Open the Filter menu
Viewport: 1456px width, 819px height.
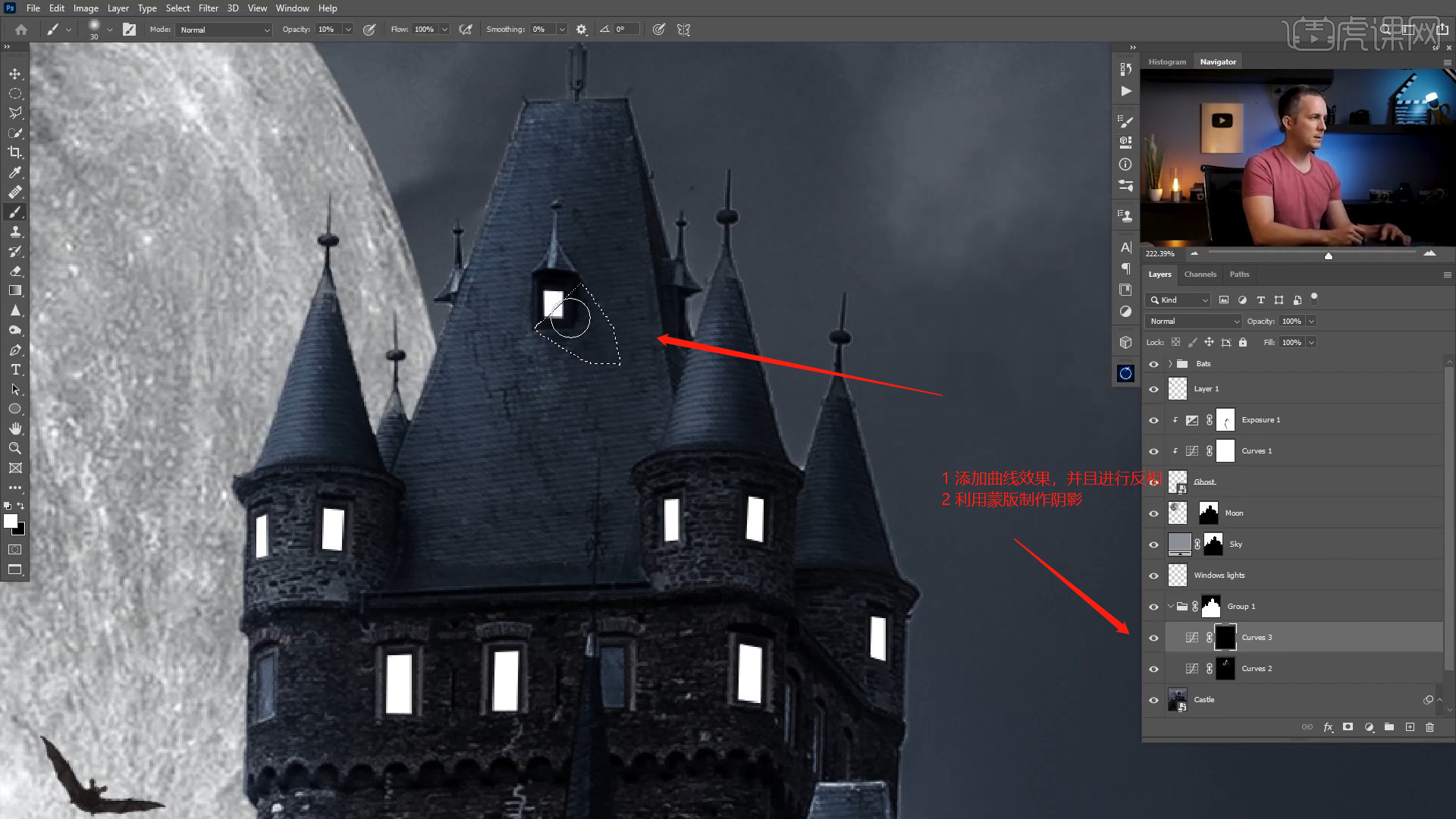click(209, 8)
